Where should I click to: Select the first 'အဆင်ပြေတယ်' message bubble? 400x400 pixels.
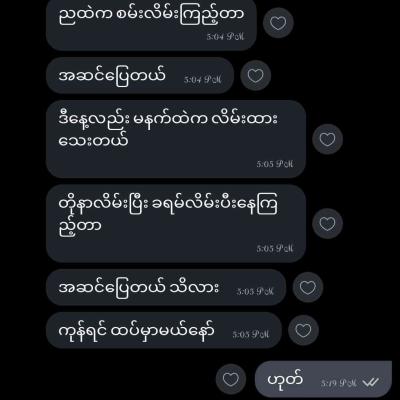point(140,75)
